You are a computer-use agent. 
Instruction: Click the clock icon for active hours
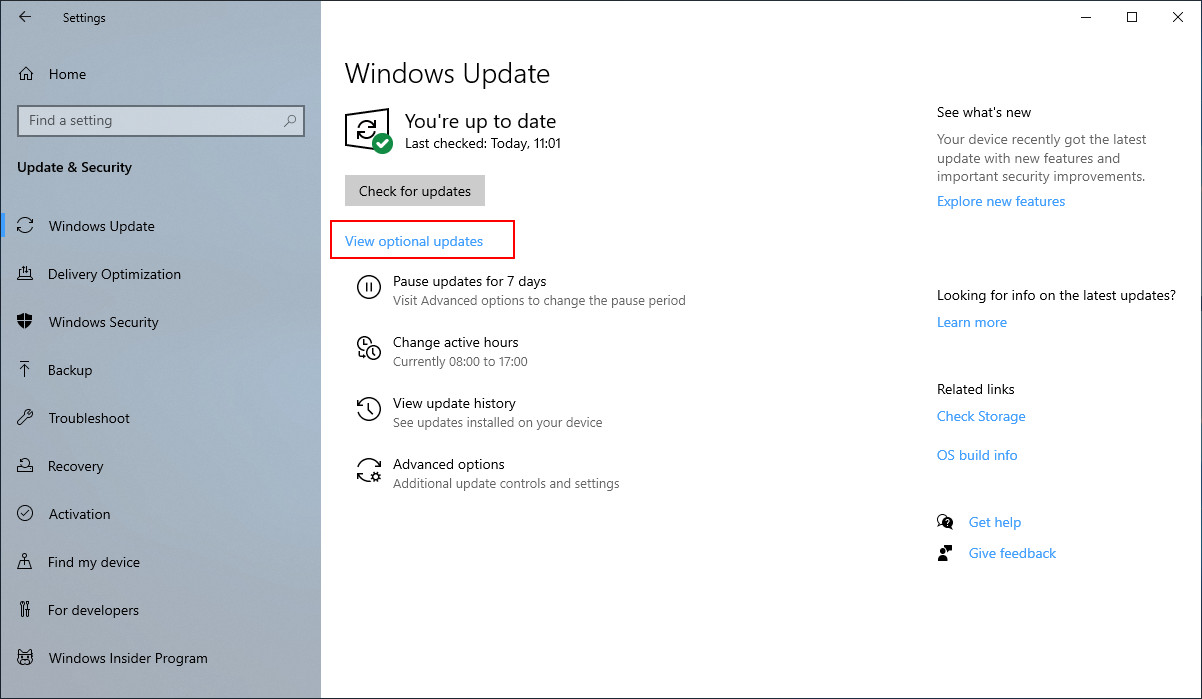point(369,348)
